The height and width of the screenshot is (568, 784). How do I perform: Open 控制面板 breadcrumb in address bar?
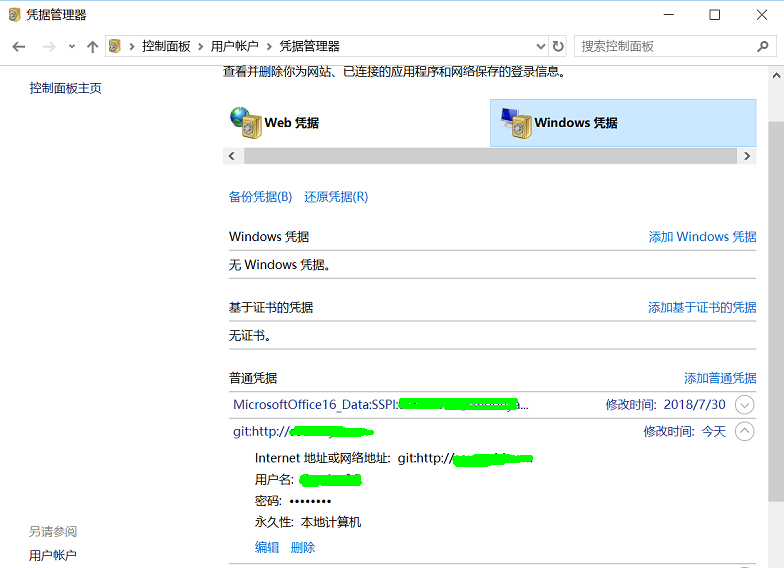(166, 46)
